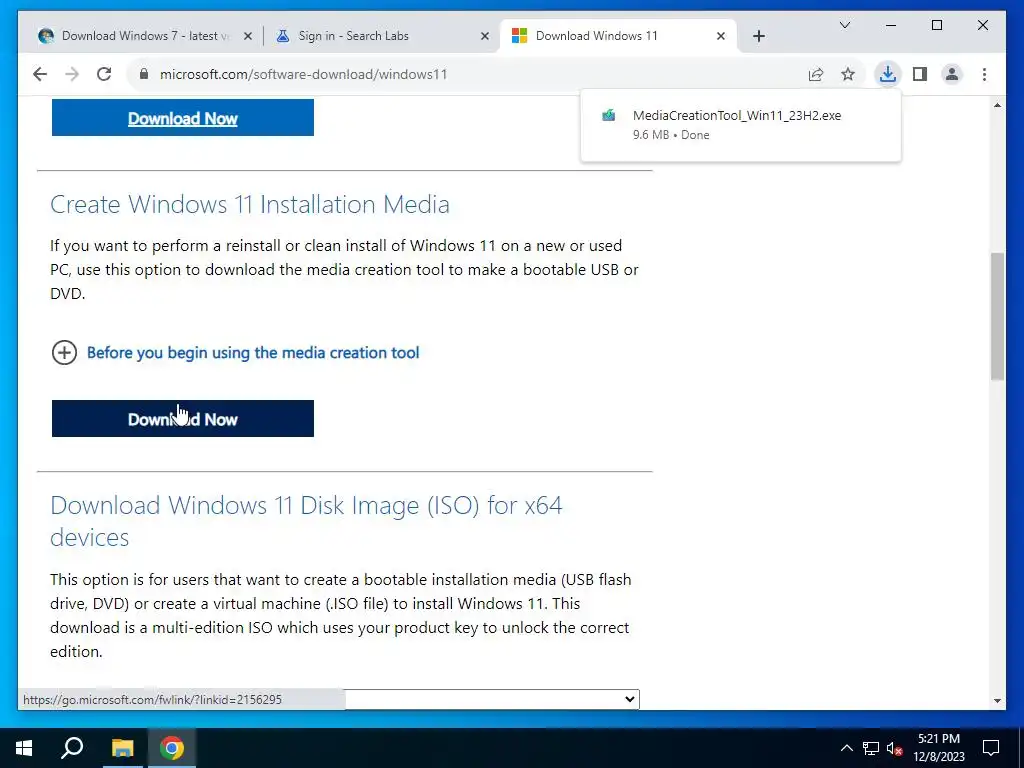Go back to the previous page
The height and width of the screenshot is (768, 1024).
click(x=40, y=74)
